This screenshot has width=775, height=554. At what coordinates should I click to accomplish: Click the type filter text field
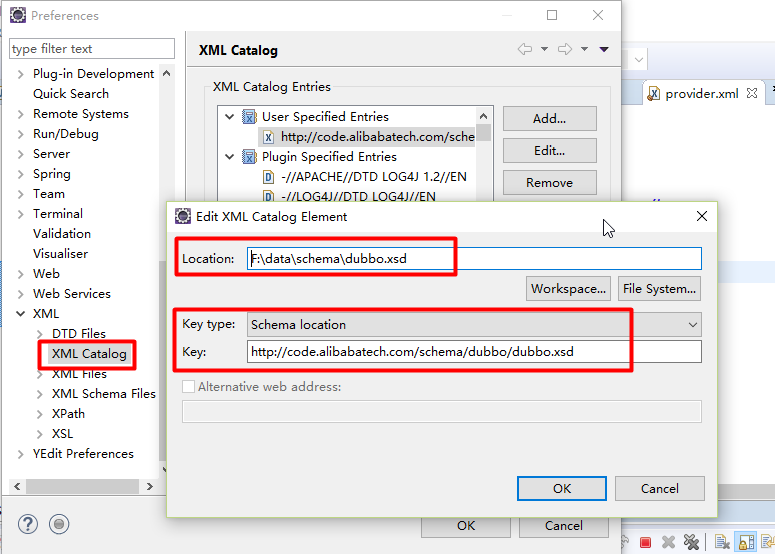pyautogui.click(x=92, y=49)
